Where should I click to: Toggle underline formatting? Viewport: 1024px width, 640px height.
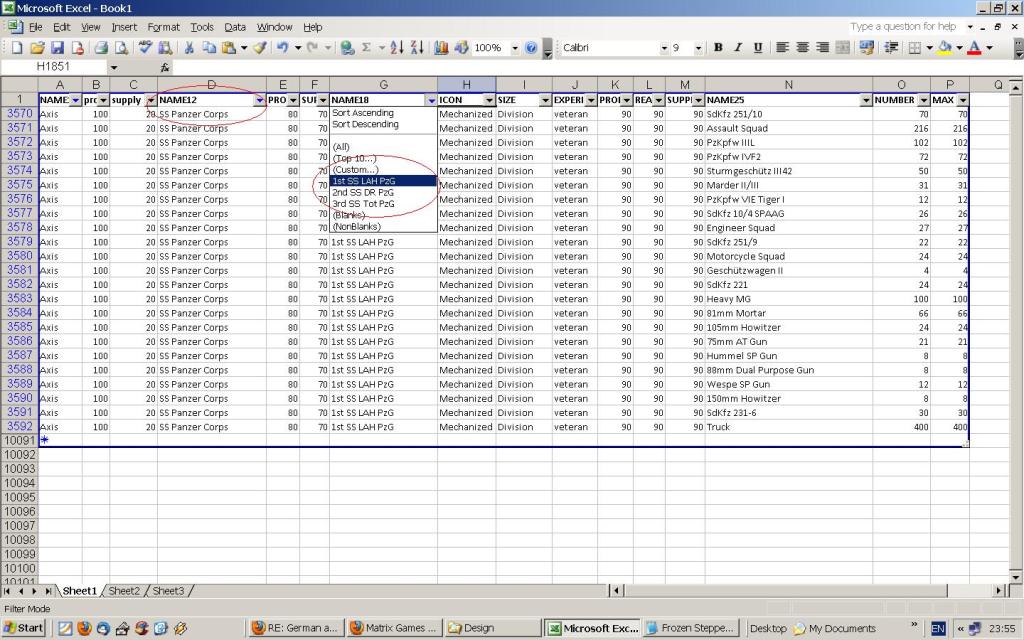click(757, 47)
